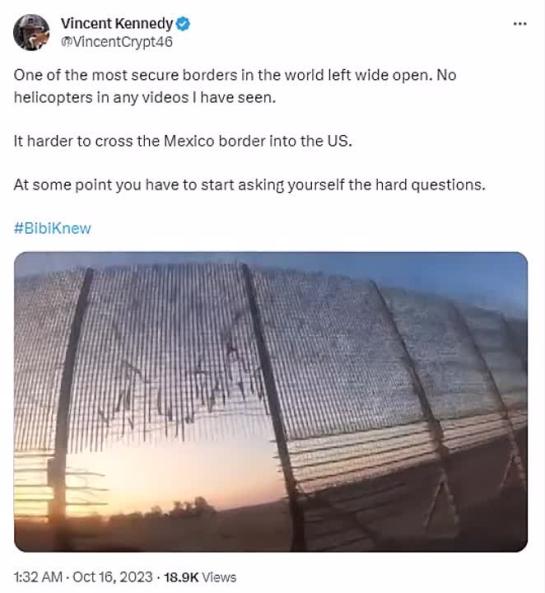Click the Views label

(219, 577)
